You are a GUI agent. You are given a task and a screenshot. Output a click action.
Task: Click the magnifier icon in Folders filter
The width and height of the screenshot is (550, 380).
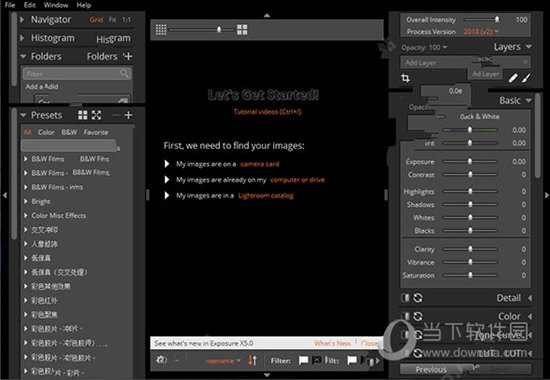click(x=124, y=74)
